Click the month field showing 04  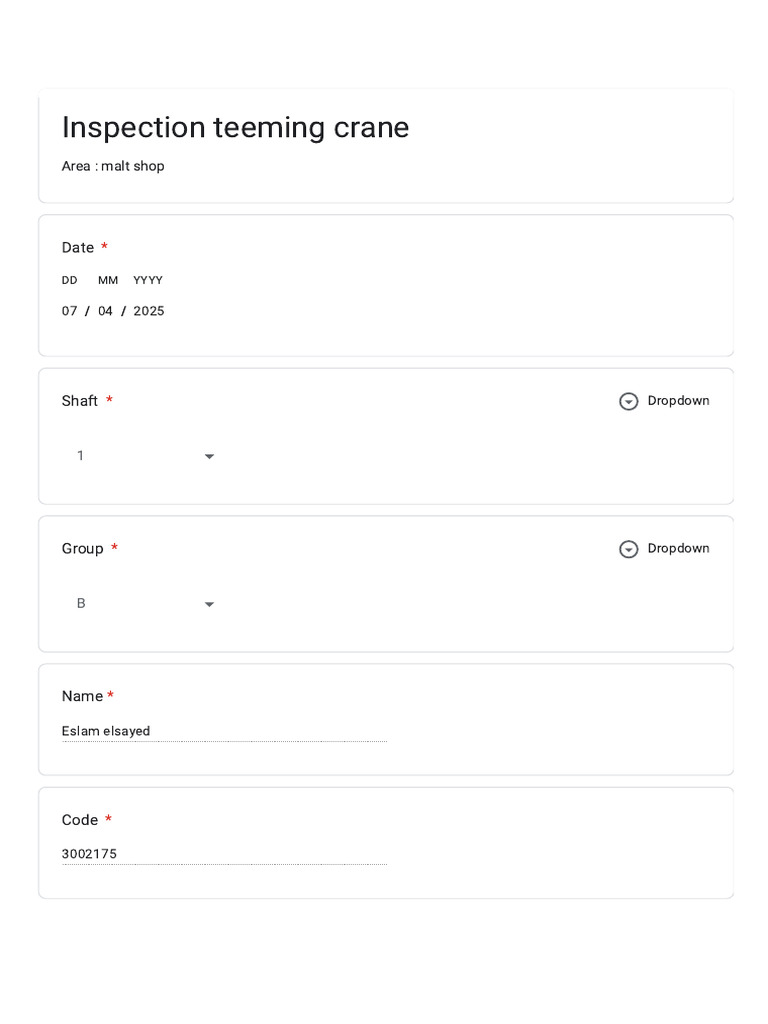pos(105,312)
